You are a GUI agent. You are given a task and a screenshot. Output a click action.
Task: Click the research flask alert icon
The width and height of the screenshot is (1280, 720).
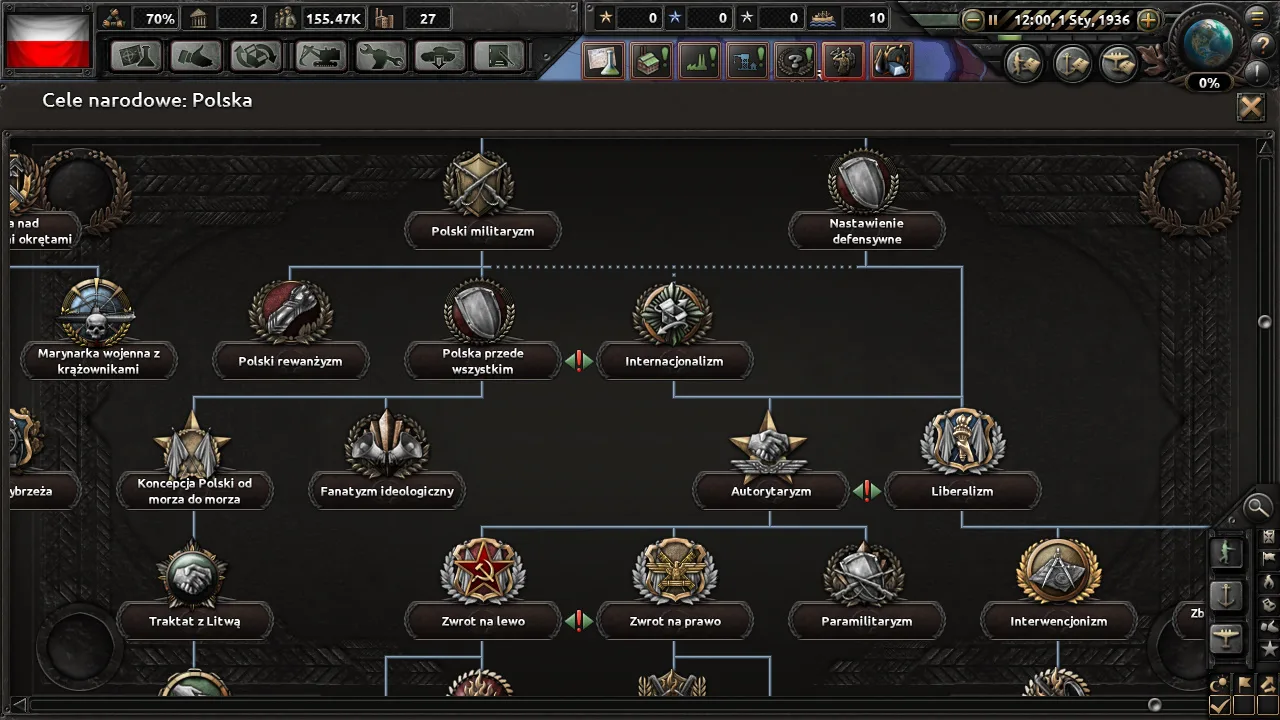point(604,60)
